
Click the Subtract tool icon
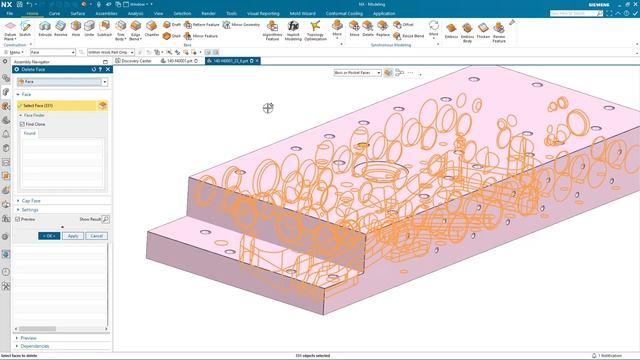(104, 29)
